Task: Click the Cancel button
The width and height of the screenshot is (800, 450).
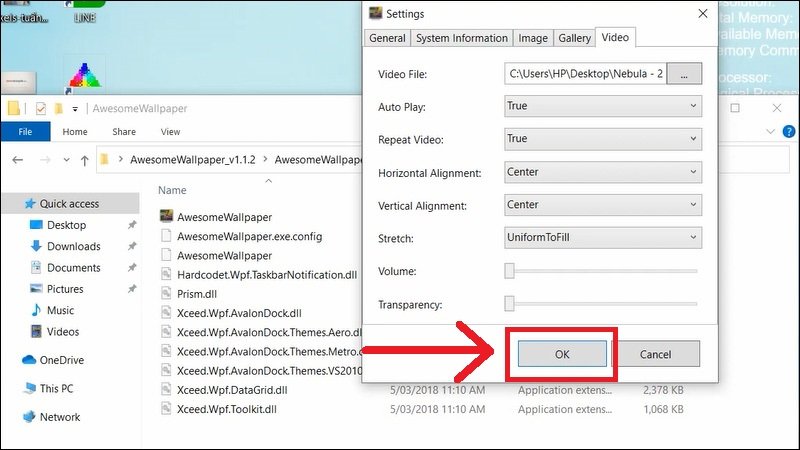Action: [655, 354]
